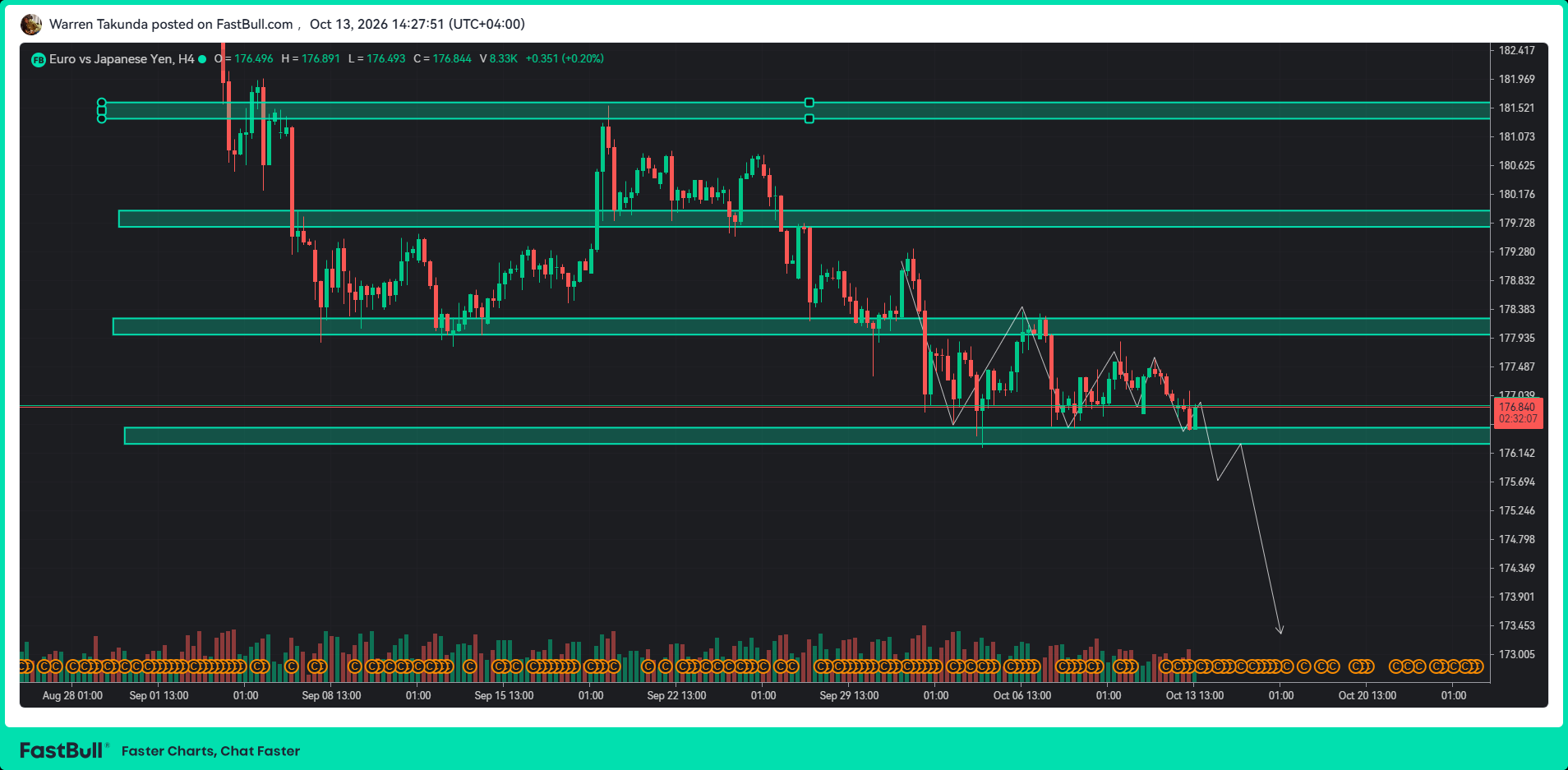Click the high value '176.891'
Screen dimensions: 1568x770
(321, 59)
